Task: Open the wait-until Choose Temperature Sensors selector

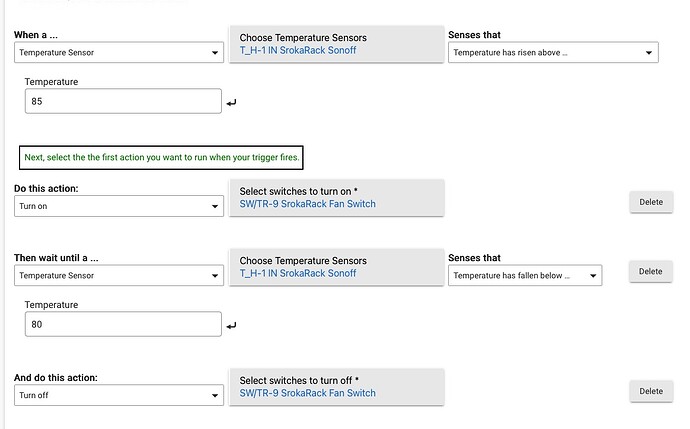Action: [x=337, y=267]
